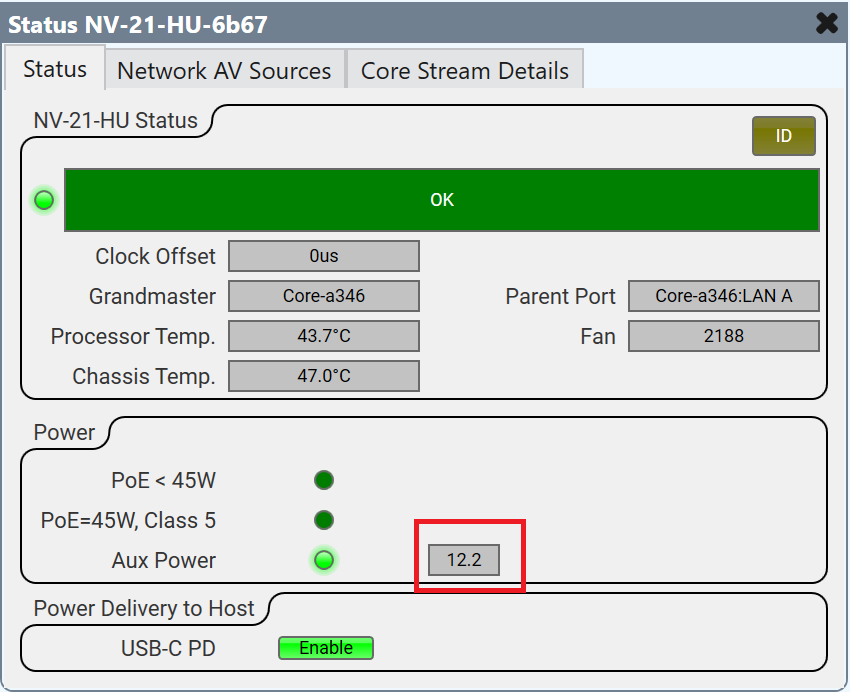Open the Core Stream Details tab
Viewport: 850px width, 692px height.
[x=464, y=71]
